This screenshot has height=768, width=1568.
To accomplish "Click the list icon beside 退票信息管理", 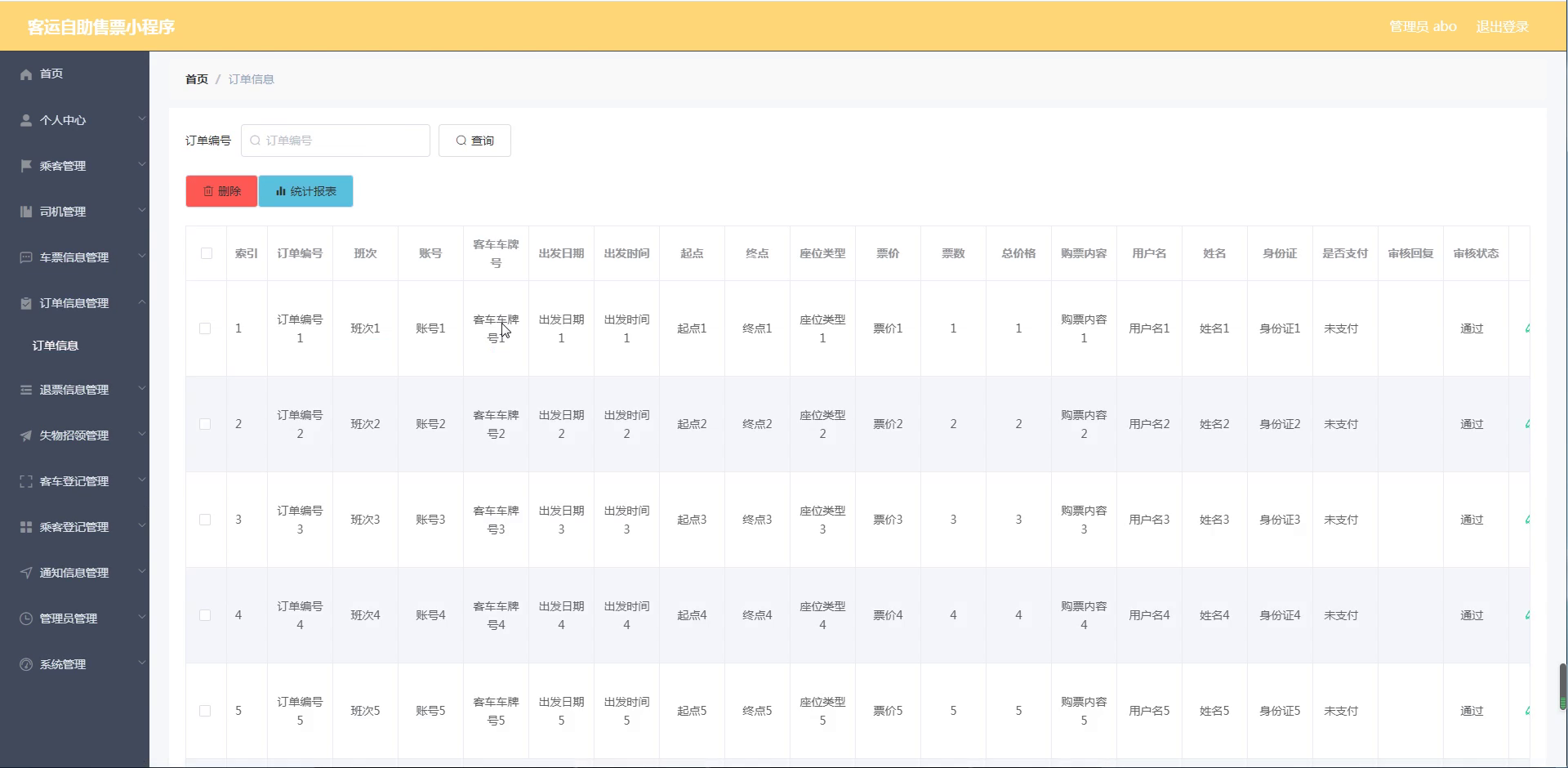I will click(26, 390).
